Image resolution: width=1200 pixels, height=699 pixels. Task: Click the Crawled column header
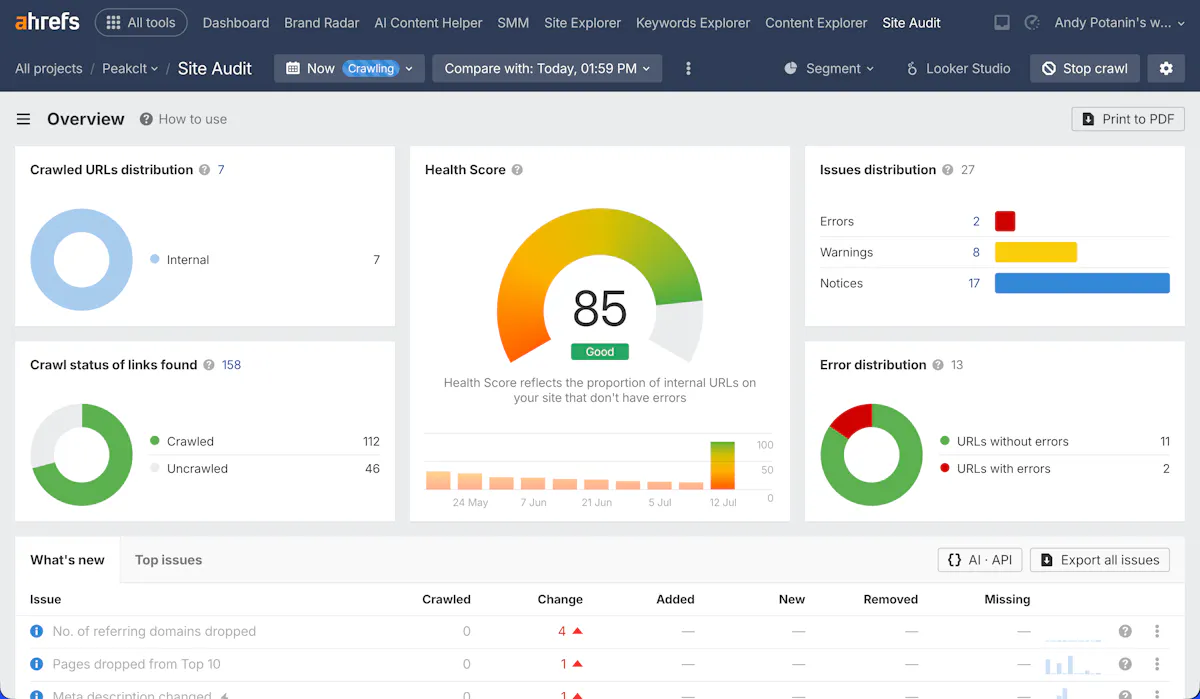click(446, 599)
